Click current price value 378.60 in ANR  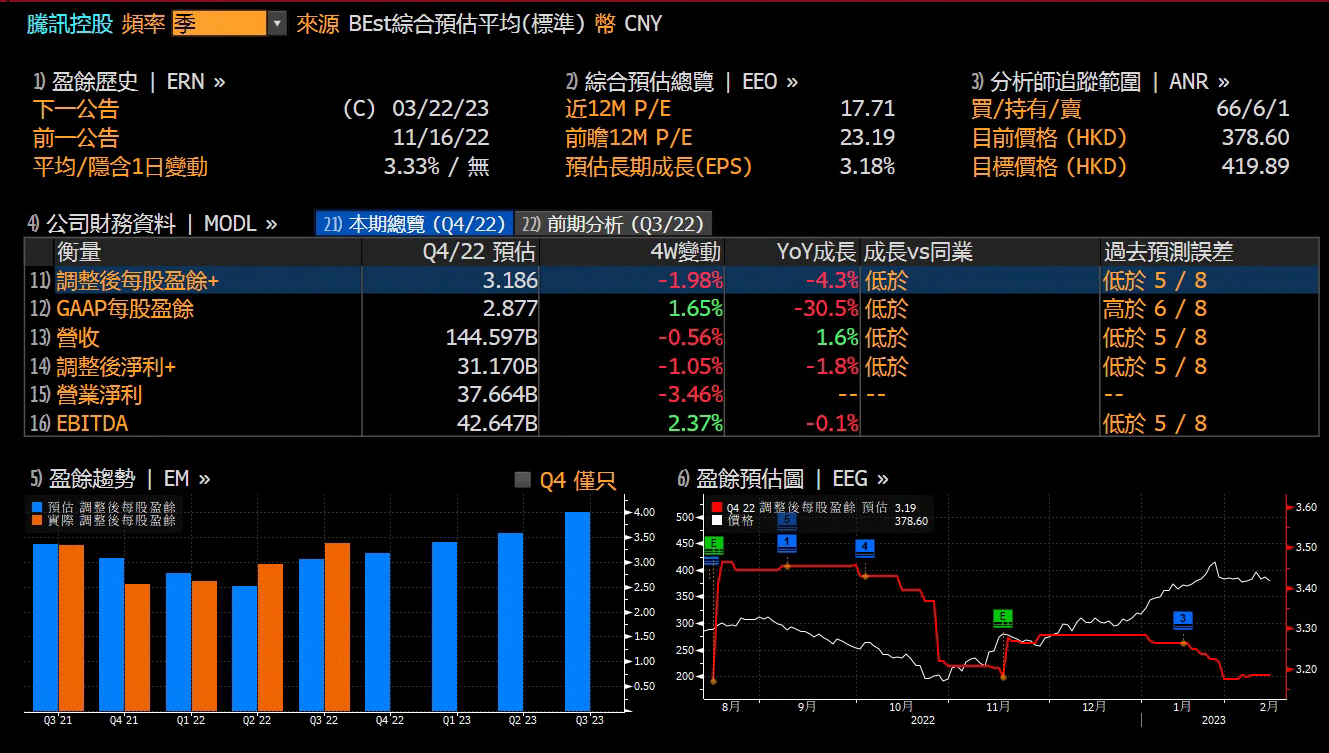[x=1255, y=138]
